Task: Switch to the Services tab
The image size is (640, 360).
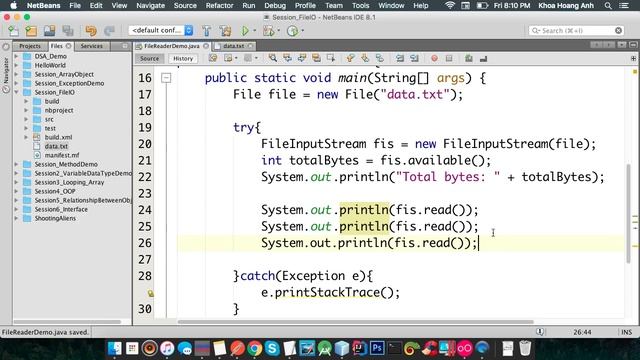Action: [x=91, y=46]
